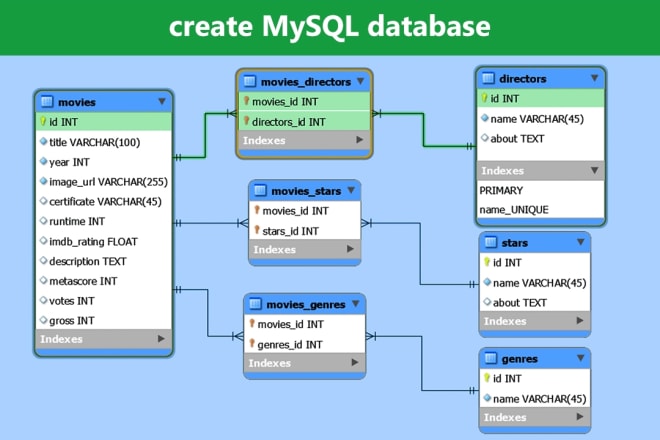Screen dimensions: 660x440
Task: Click diamond icon beside title VARCHAR(100)
Action: (43, 141)
